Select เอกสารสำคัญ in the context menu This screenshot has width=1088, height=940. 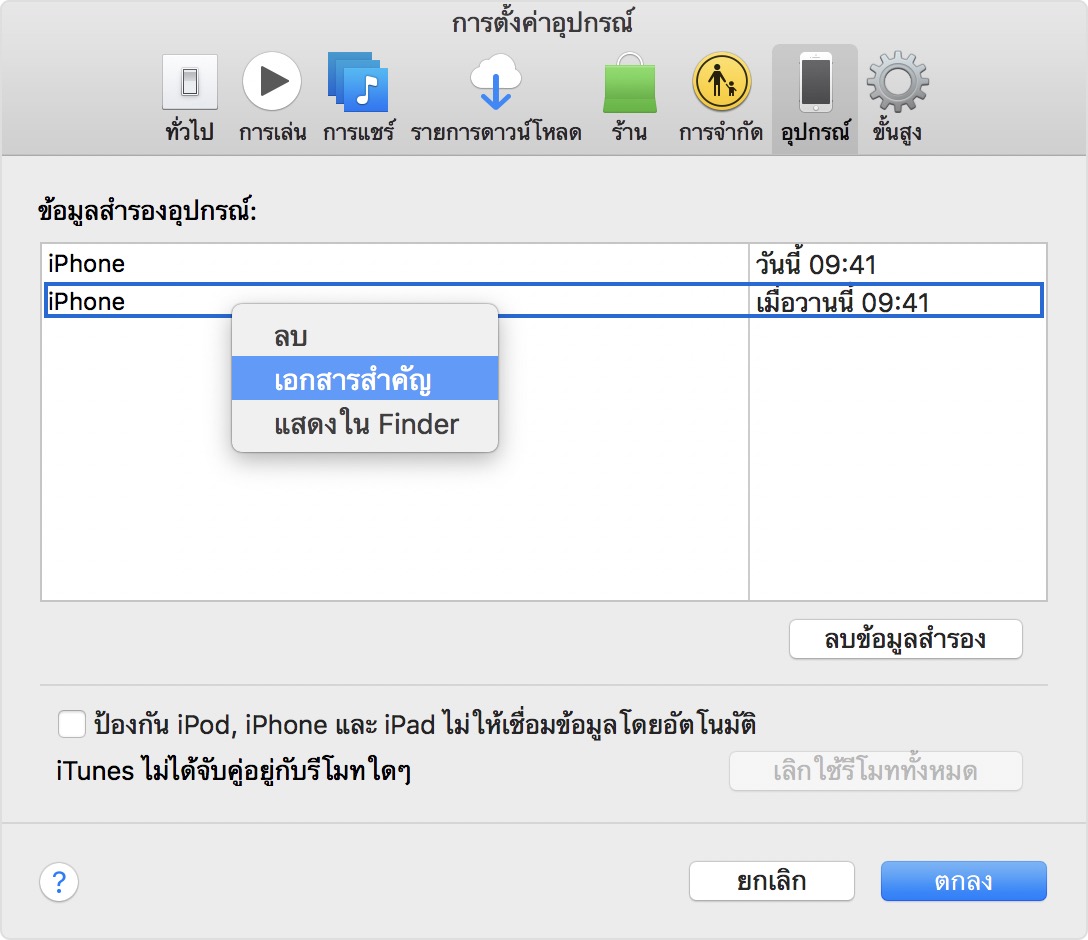point(363,380)
